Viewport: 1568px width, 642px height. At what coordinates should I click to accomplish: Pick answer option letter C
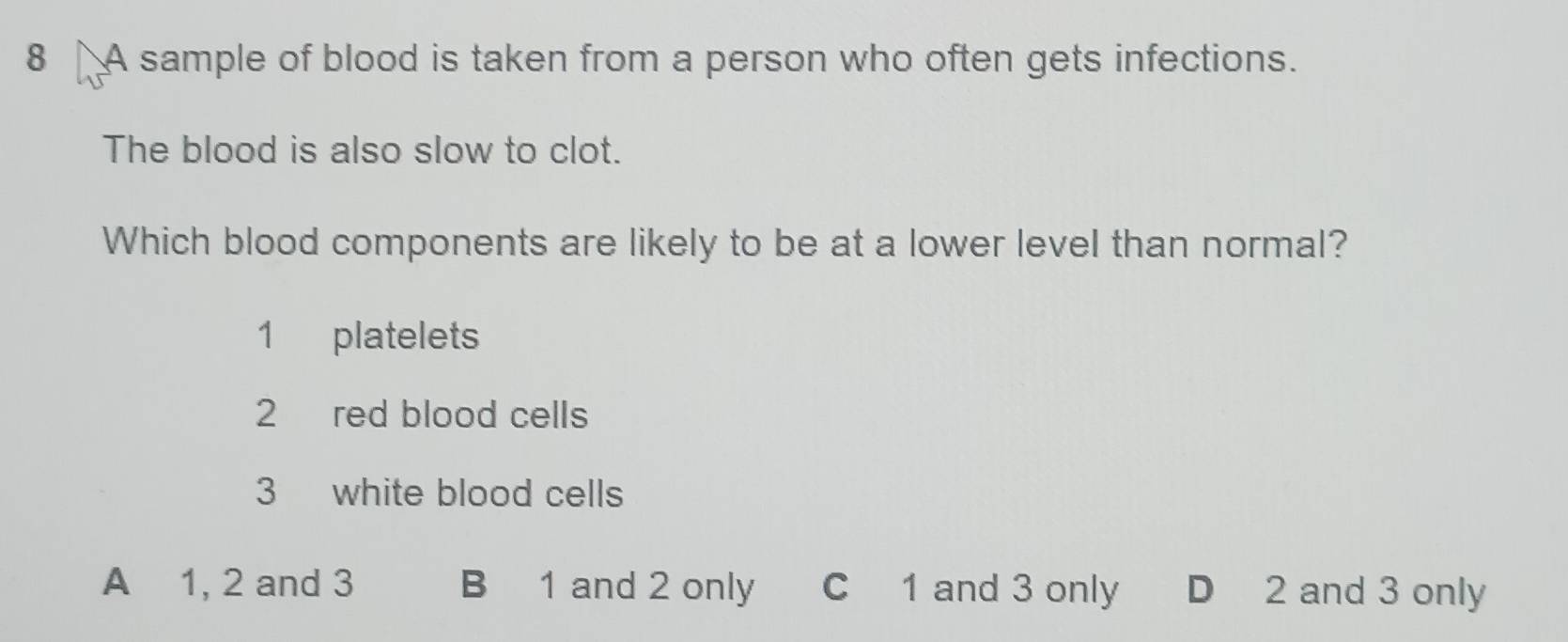pos(834,588)
